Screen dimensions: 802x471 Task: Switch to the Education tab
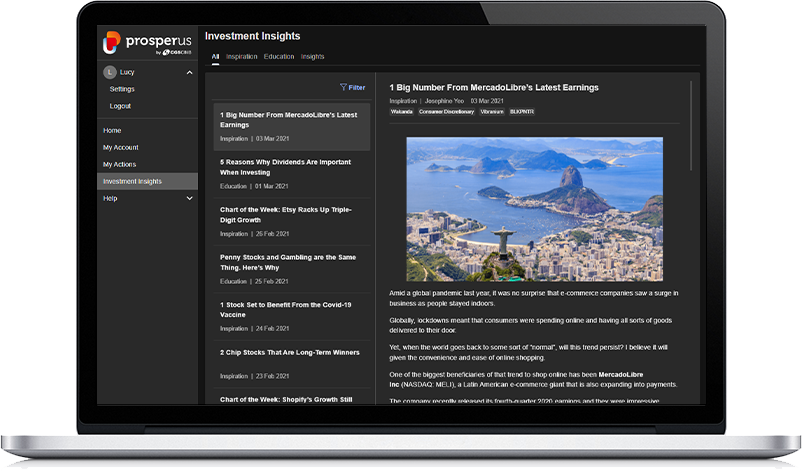tap(279, 57)
